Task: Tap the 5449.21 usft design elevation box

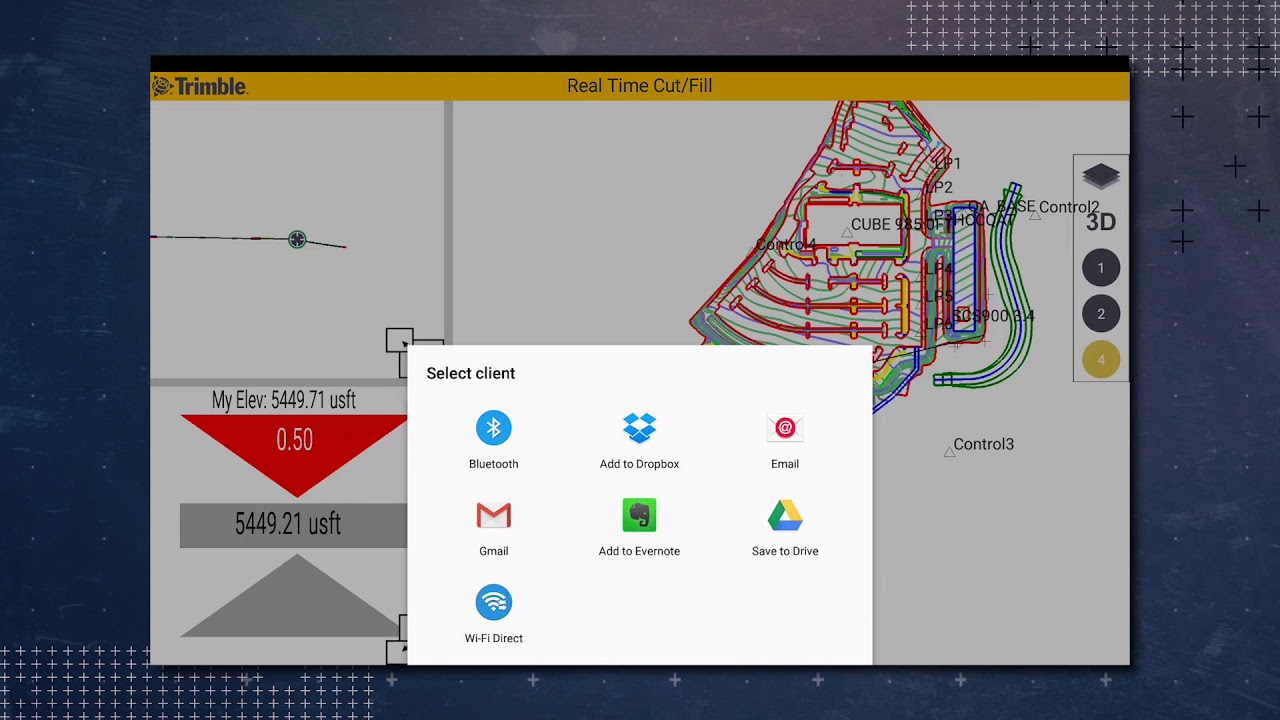Action: (293, 525)
